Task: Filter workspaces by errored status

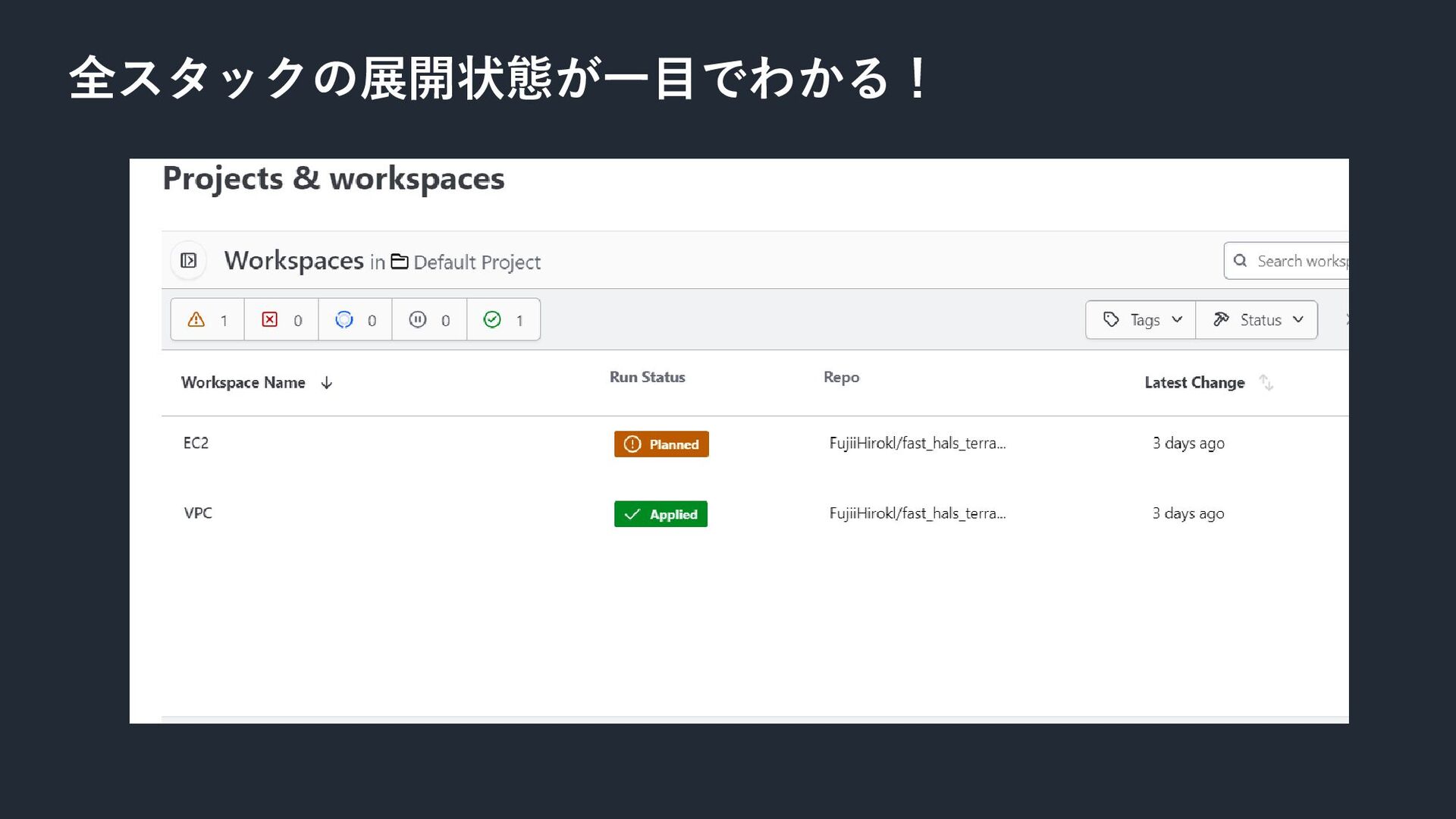Action: pyautogui.click(x=281, y=320)
